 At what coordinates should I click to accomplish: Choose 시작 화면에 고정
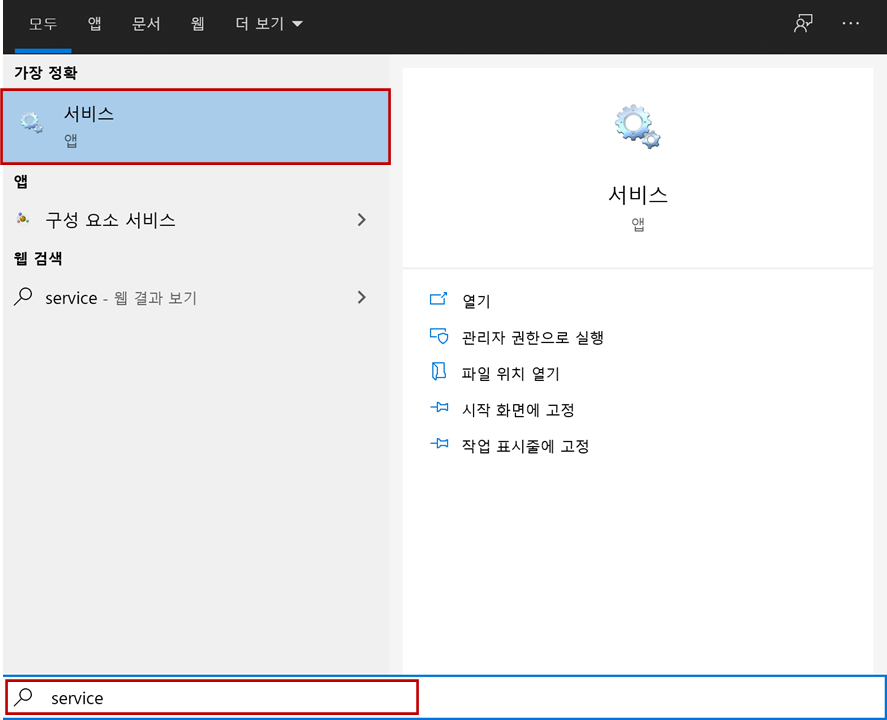[518, 410]
